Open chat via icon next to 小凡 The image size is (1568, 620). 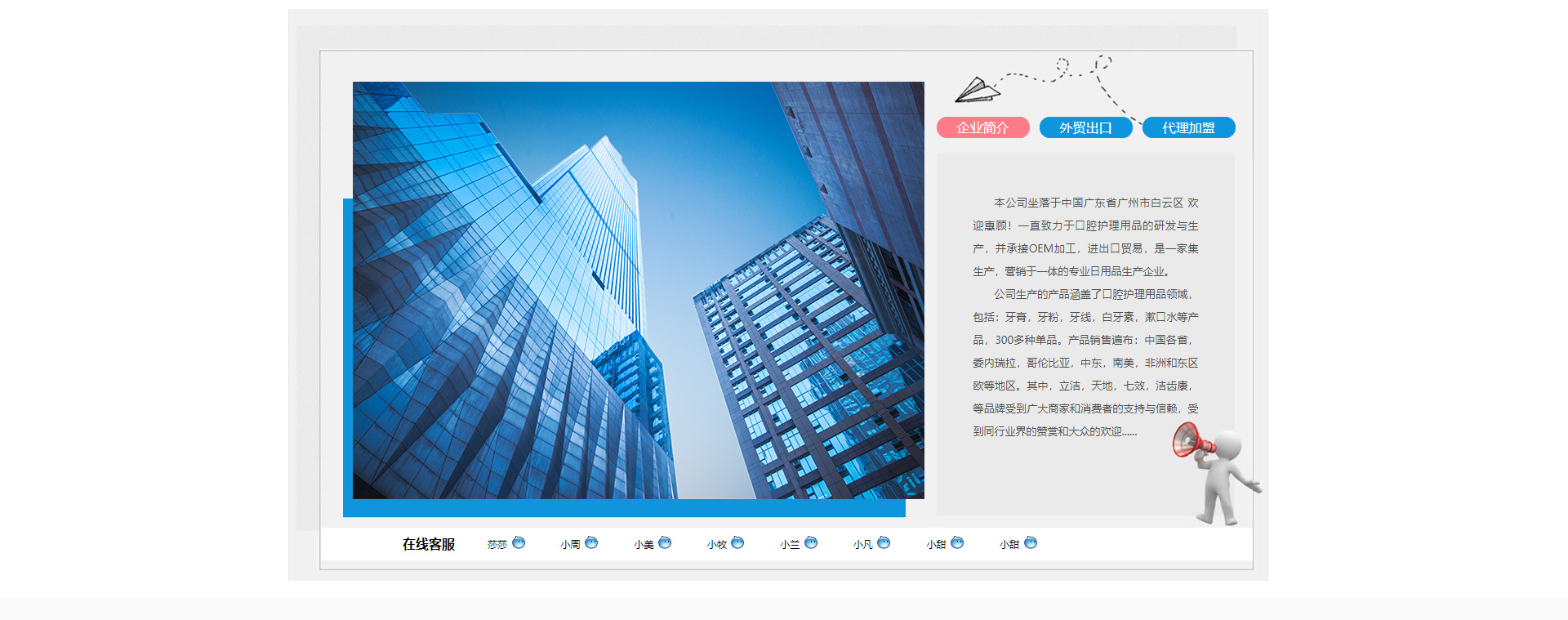click(884, 543)
